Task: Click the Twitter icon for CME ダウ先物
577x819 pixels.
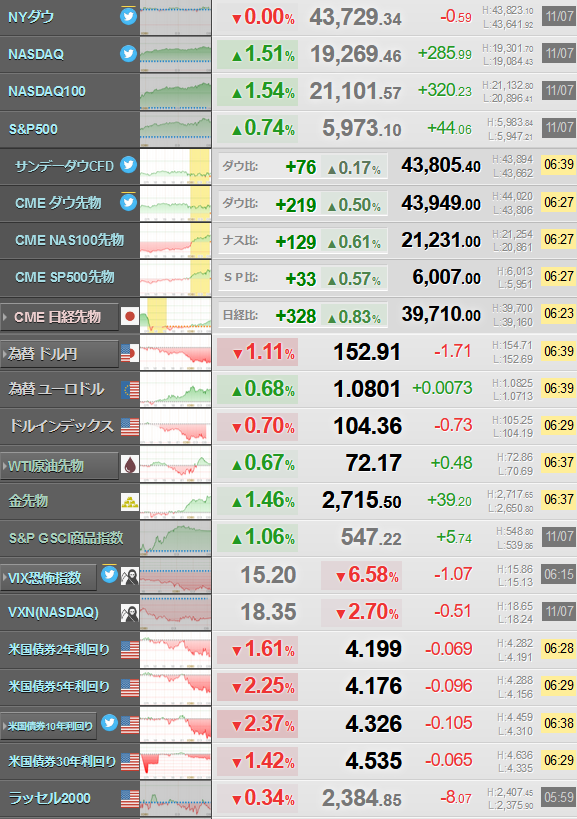Action: [128, 202]
